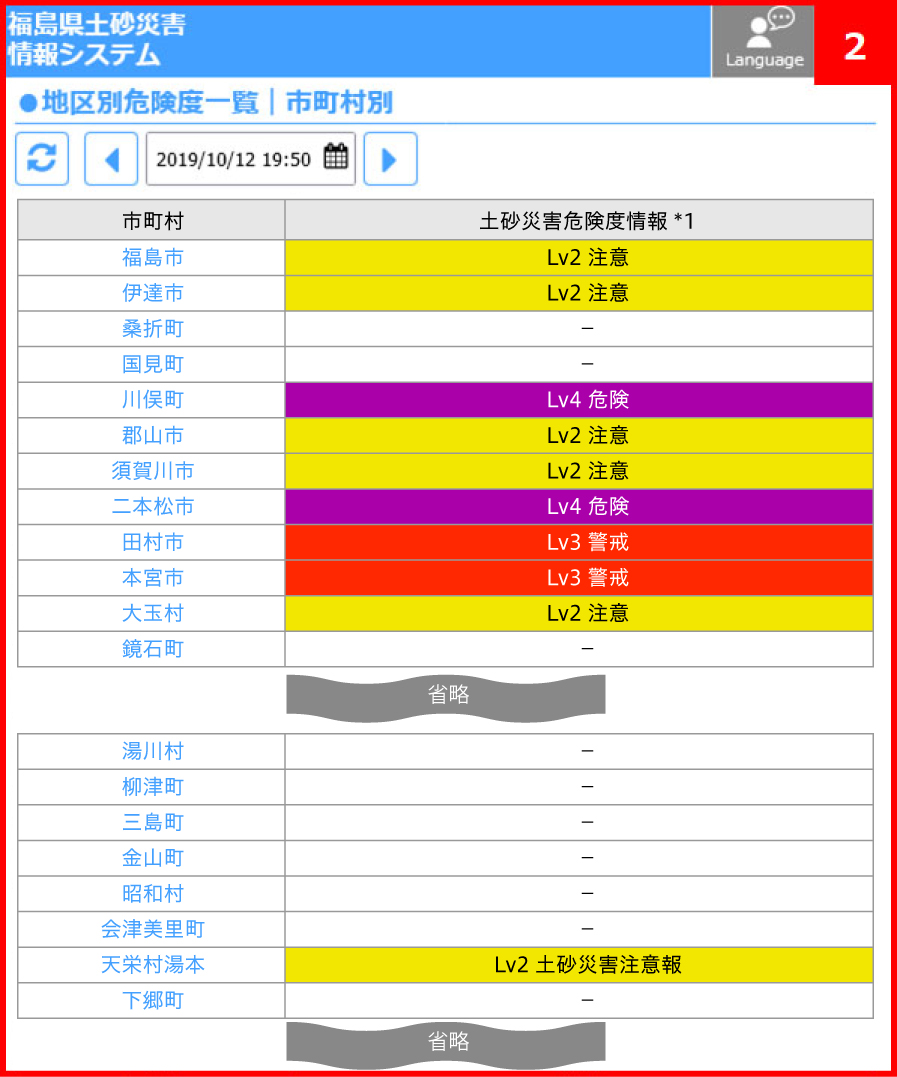This screenshot has height=1077, width=897.
Task: View details for 須賀川市
Action: tap(152, 471)
